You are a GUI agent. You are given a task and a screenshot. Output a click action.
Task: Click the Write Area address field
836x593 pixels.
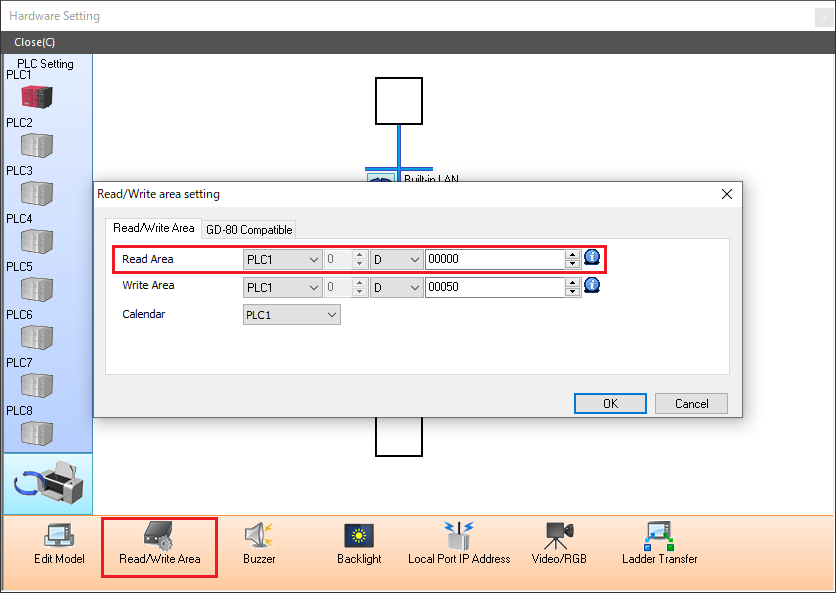[x=494, y=287]
